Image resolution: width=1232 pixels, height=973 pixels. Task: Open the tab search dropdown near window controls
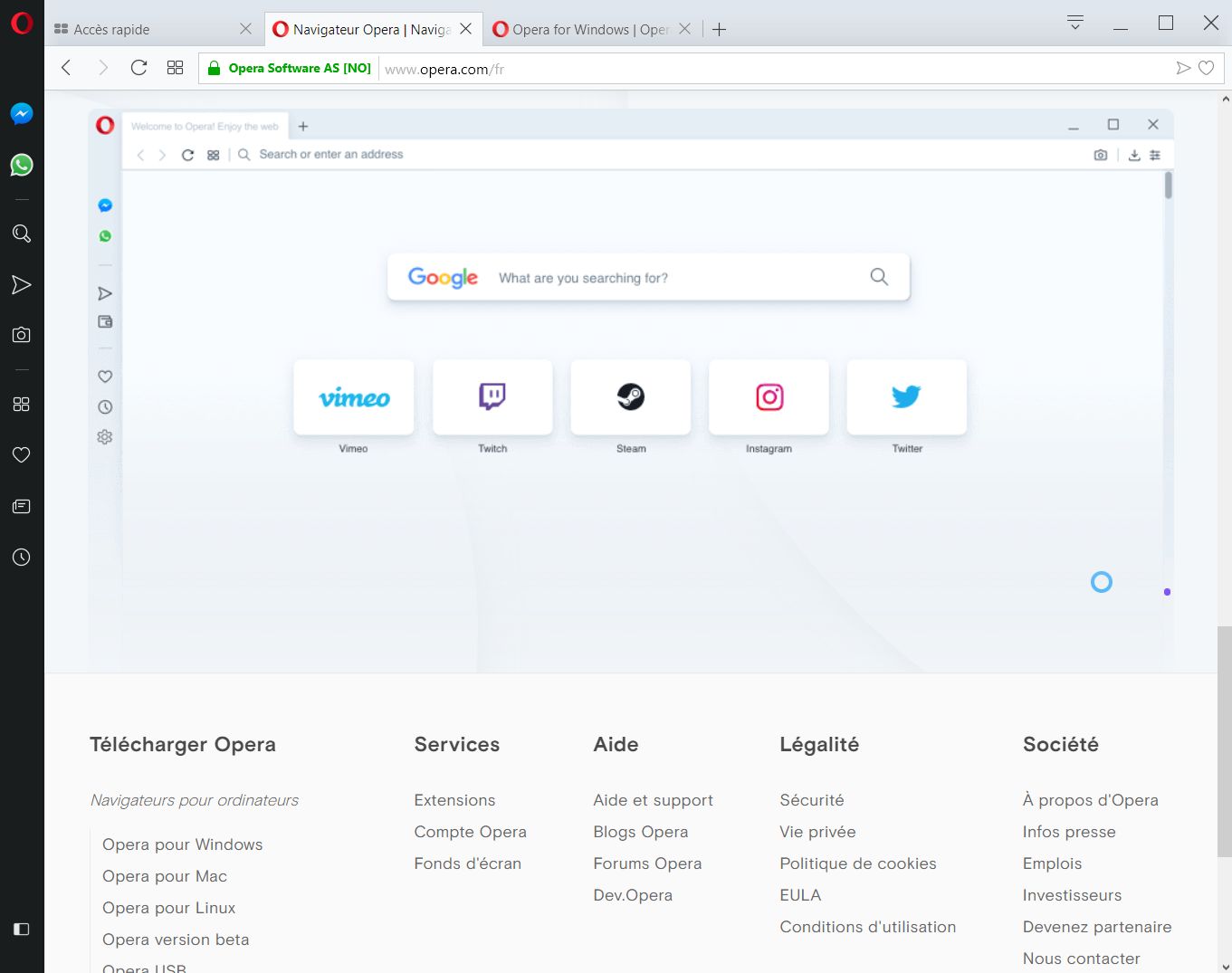click(x=1074, y=23)
